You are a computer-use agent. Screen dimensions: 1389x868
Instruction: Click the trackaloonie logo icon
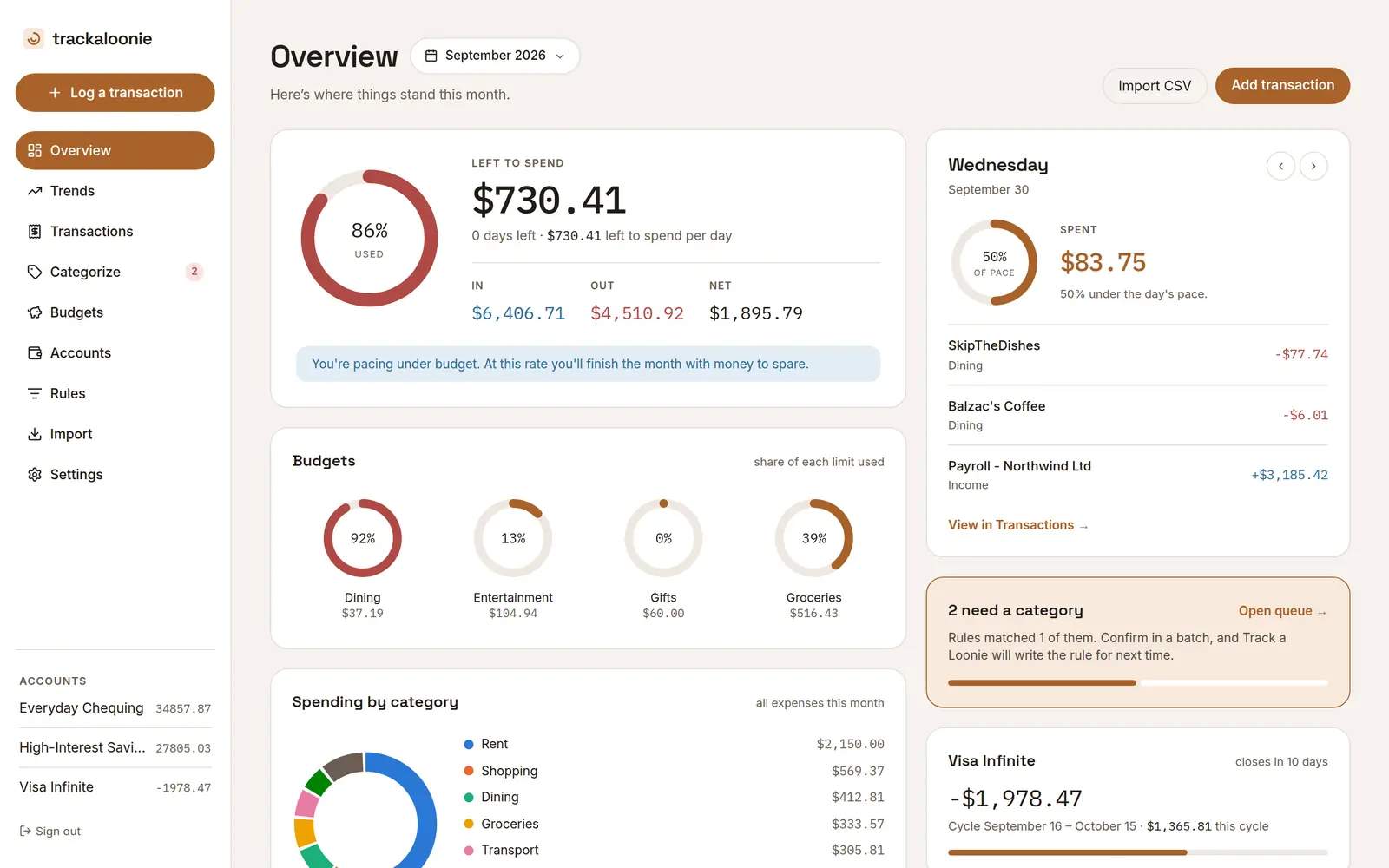[33, 38]
